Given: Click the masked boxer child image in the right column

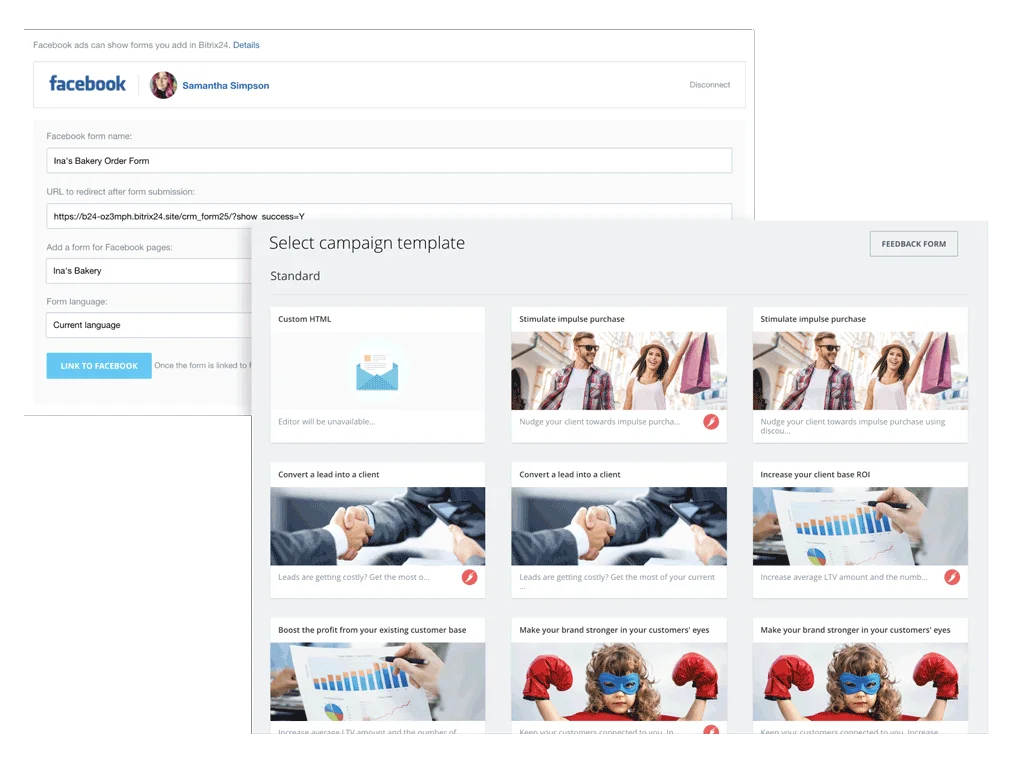Looking at the screenshot, I should [860, 682].
